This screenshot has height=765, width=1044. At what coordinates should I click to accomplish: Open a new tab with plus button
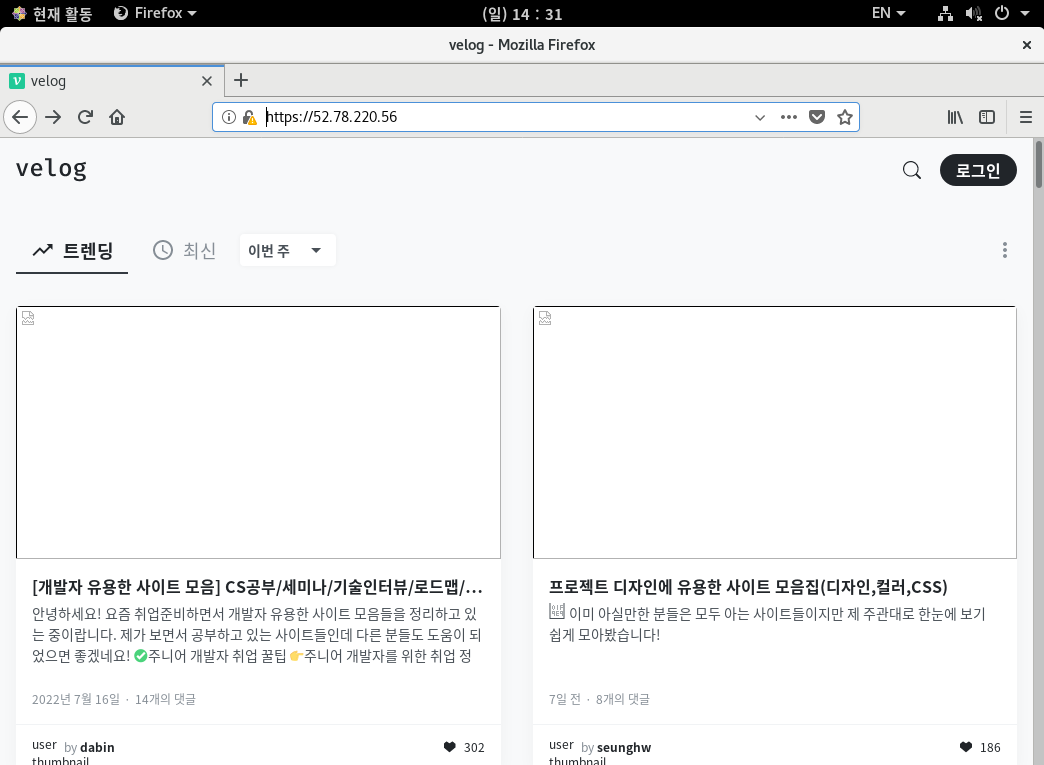point(241,81)
